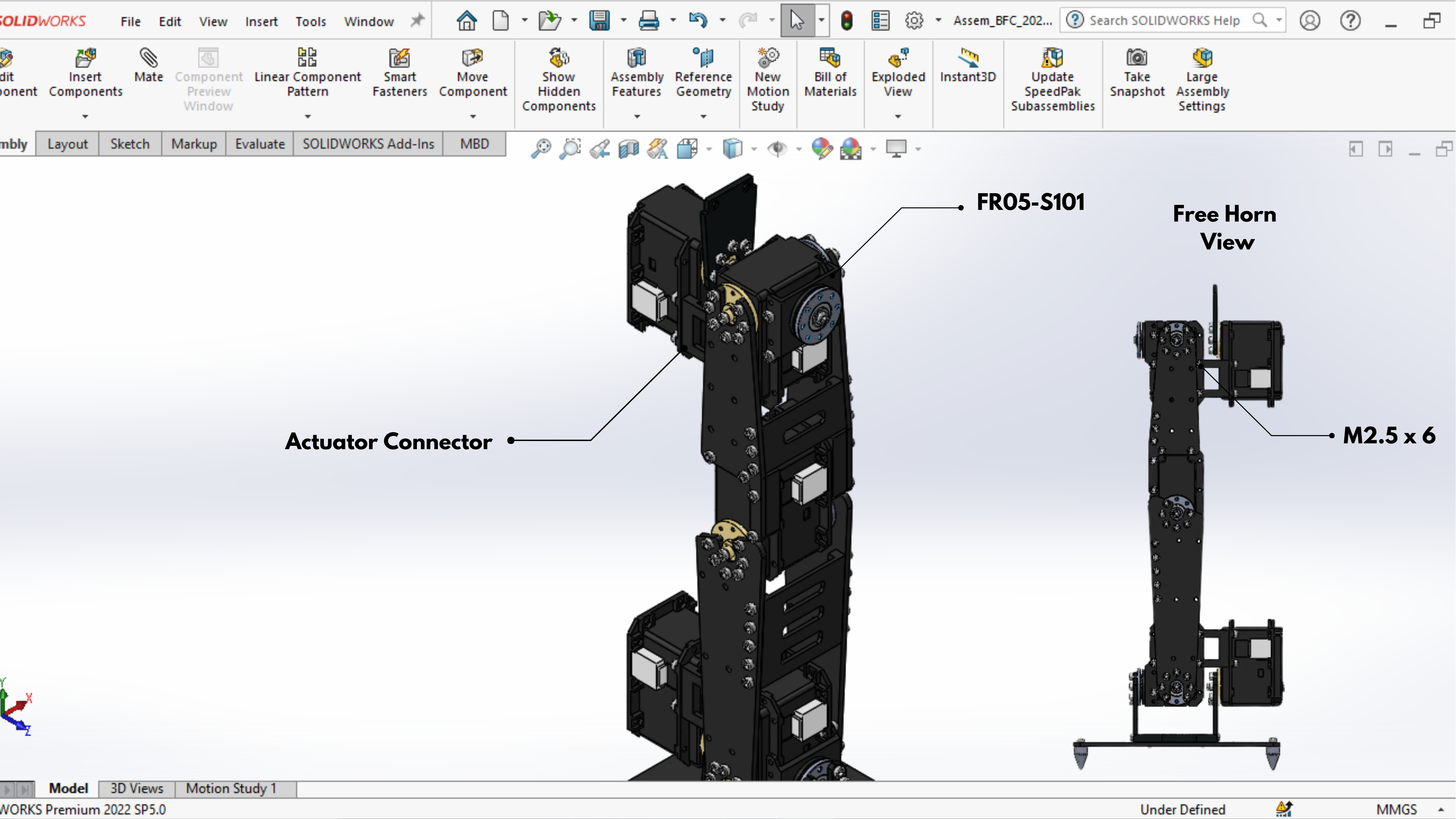The height and width of the screenshot is (819, 1456).
Task: Click the Zoom to Fit magnifier icon
Action: (x=541, y=149)
